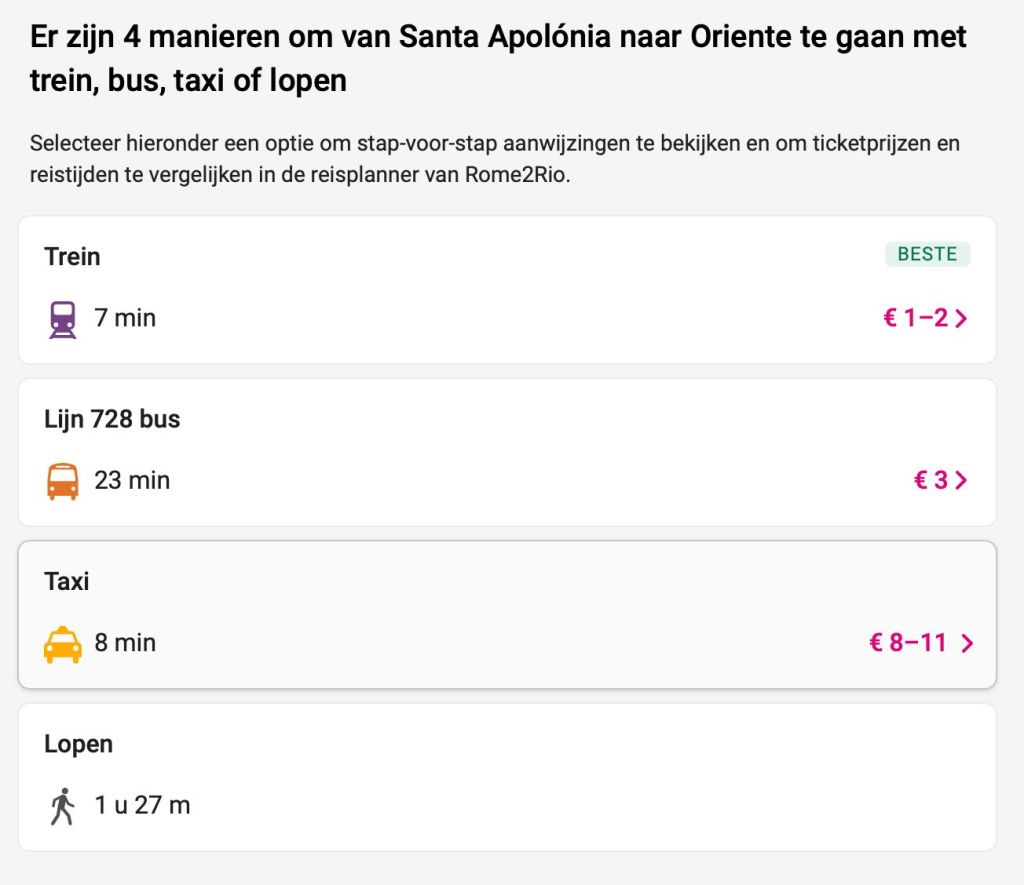Screen dimensions: 1024x885
Task: Click the orange bus icon
Action: pos(63,481)
